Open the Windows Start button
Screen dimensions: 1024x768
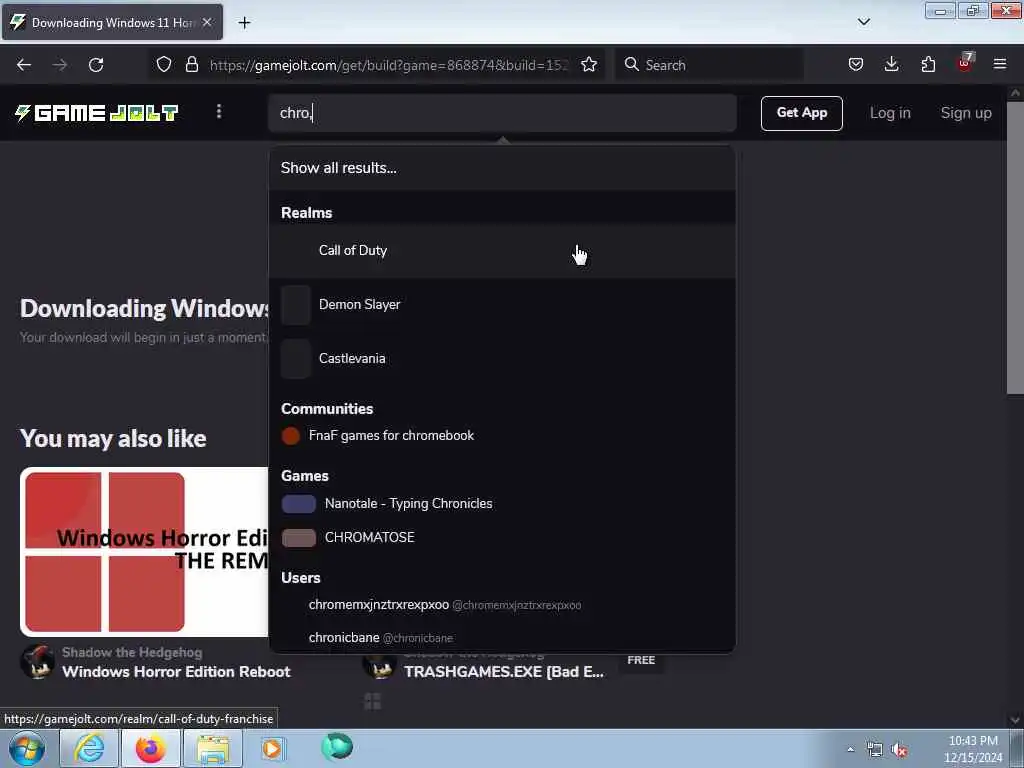point(27,748)
